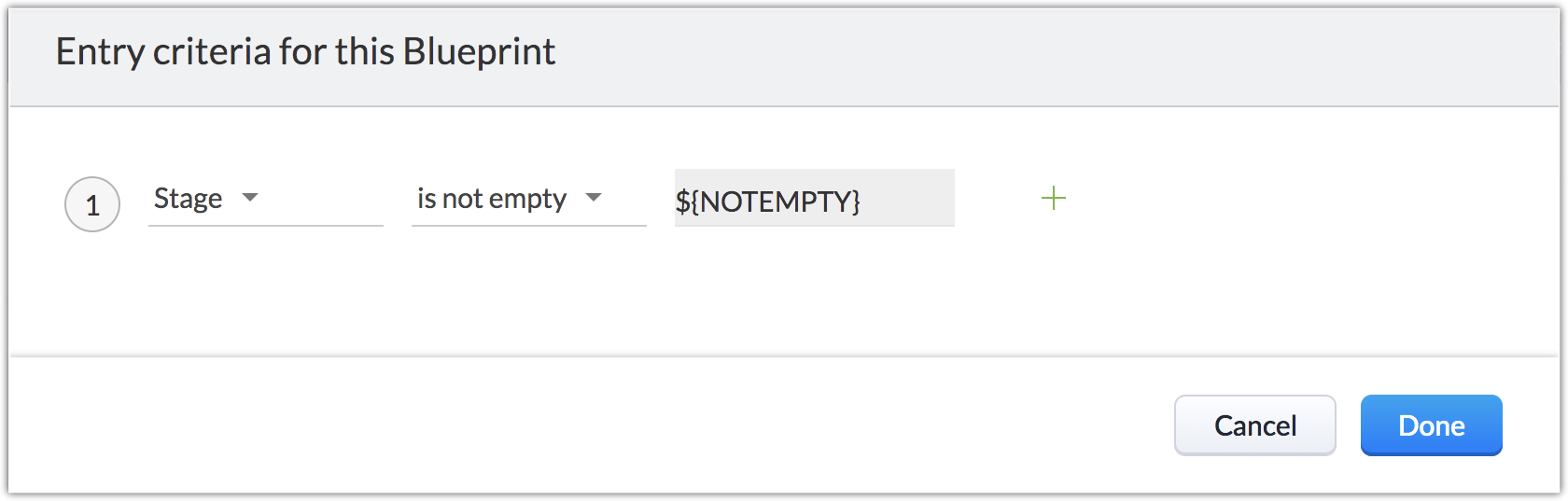Click the white space below the criteria row
Viewport: 1568px width, 501px height.
click(x=653, y=299)
